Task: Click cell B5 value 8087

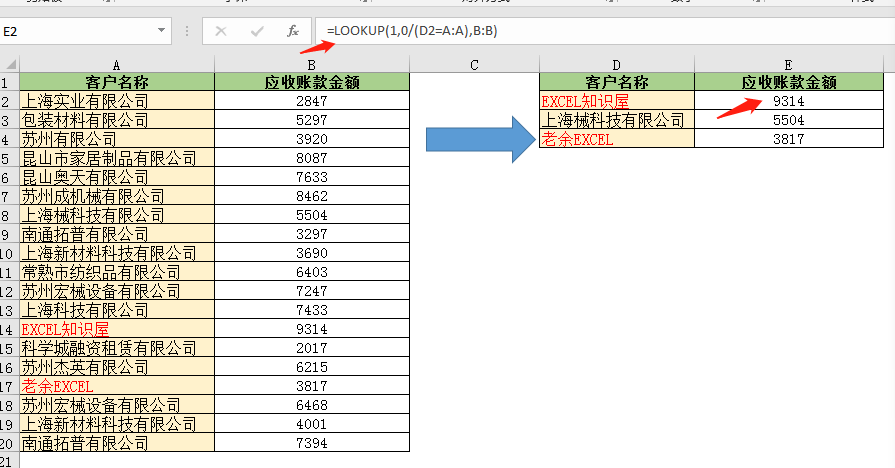Action: tap(312, 158)
